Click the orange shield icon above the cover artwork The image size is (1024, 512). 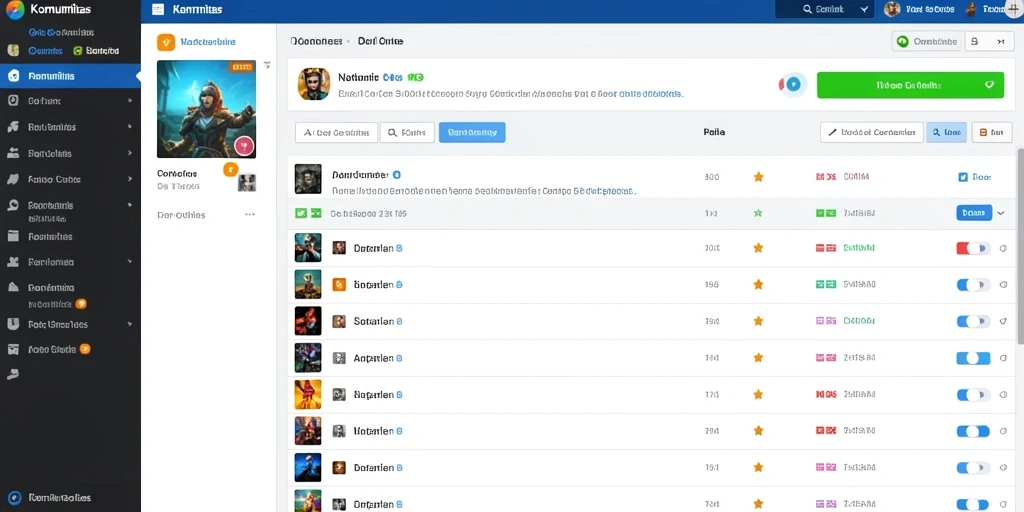pos(166,42)
